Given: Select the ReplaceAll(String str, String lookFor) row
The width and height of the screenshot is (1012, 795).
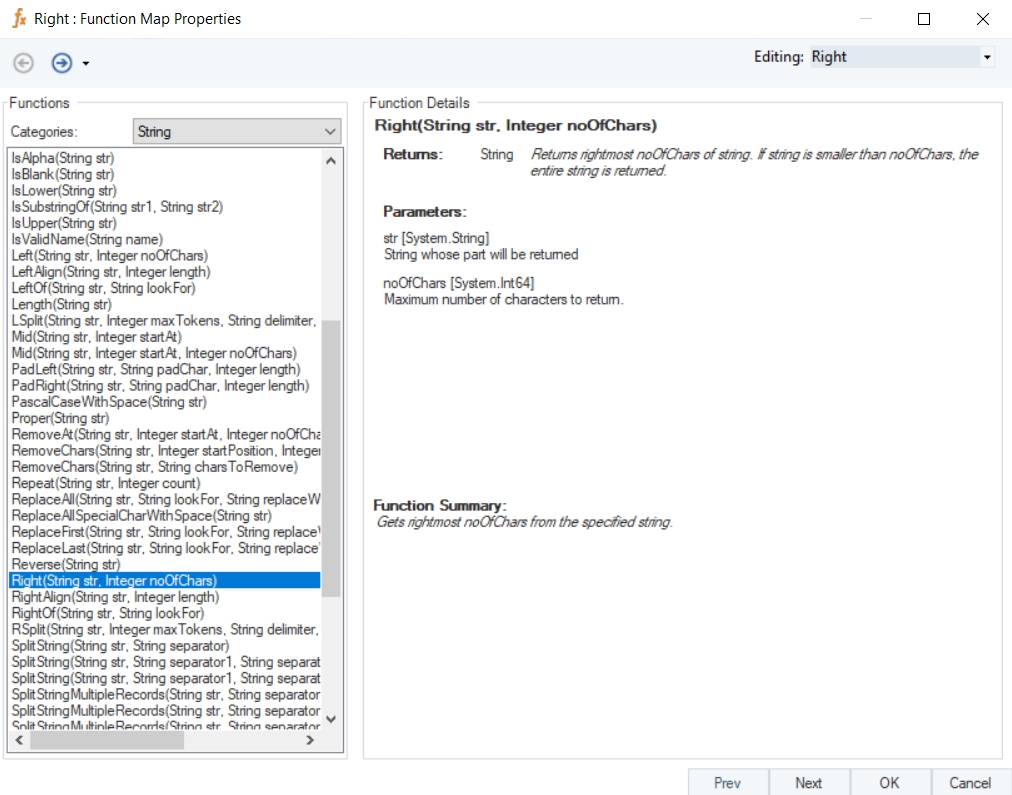Looking at the screenshot, I should pos(165,499).
